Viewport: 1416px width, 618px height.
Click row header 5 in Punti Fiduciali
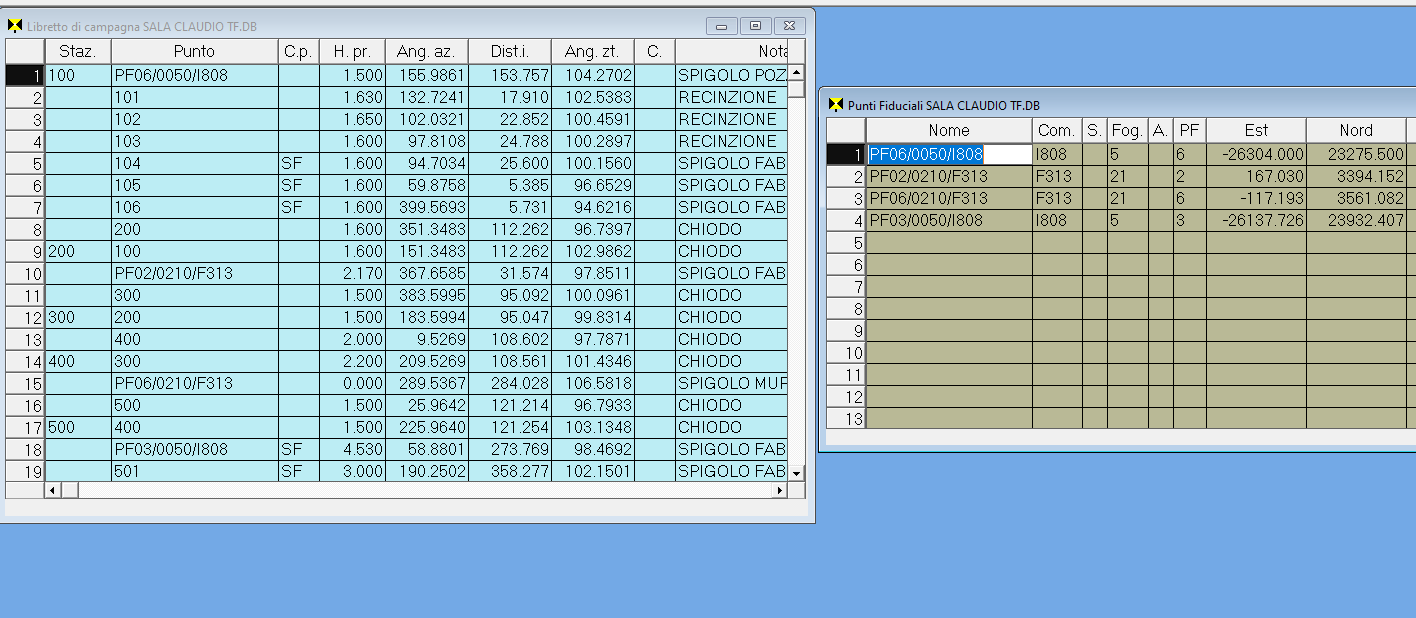(x=846, y=242)
